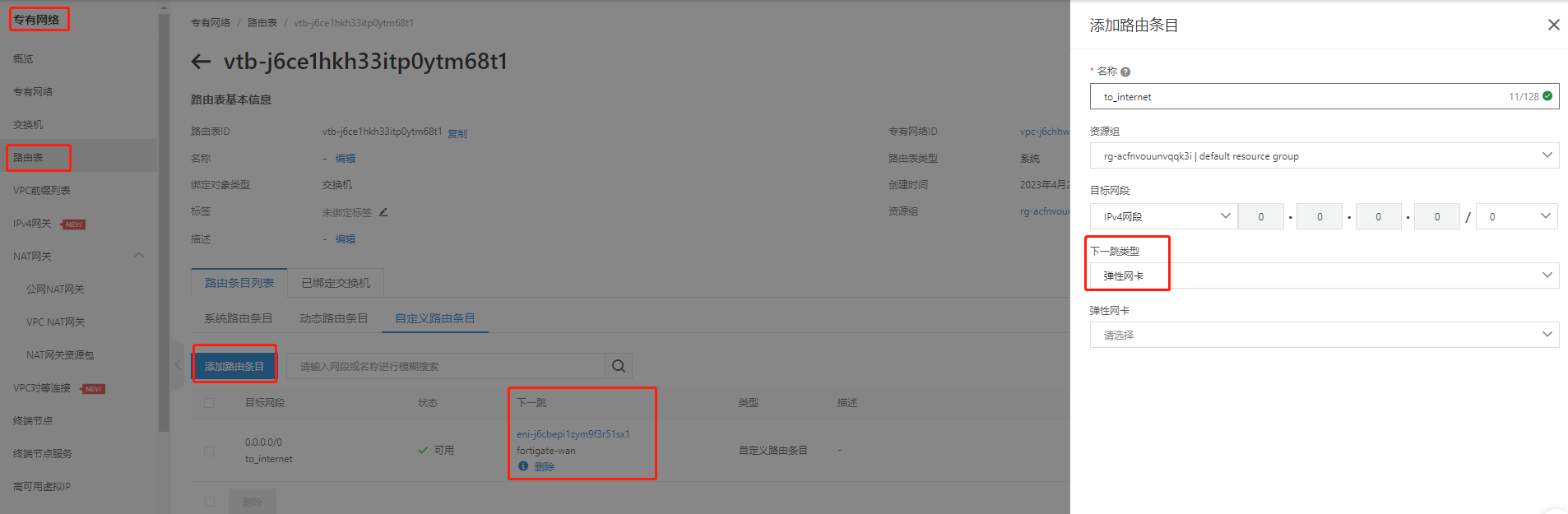
Task: Collapse the sidebar using the left chevron handle
Action: pyautogui.click(x=178, y=365)
